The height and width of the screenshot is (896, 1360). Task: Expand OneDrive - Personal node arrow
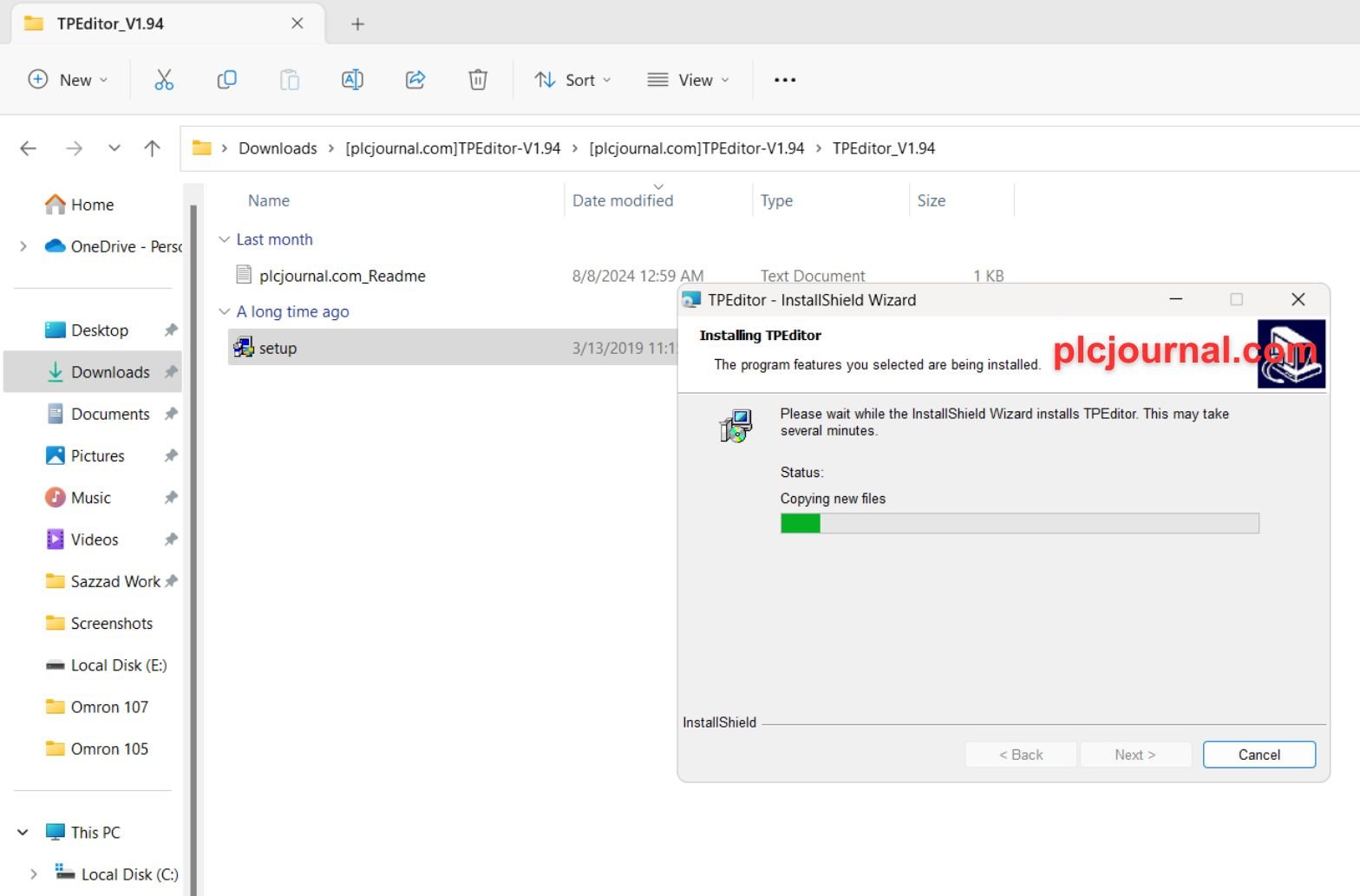pos(23,246)
